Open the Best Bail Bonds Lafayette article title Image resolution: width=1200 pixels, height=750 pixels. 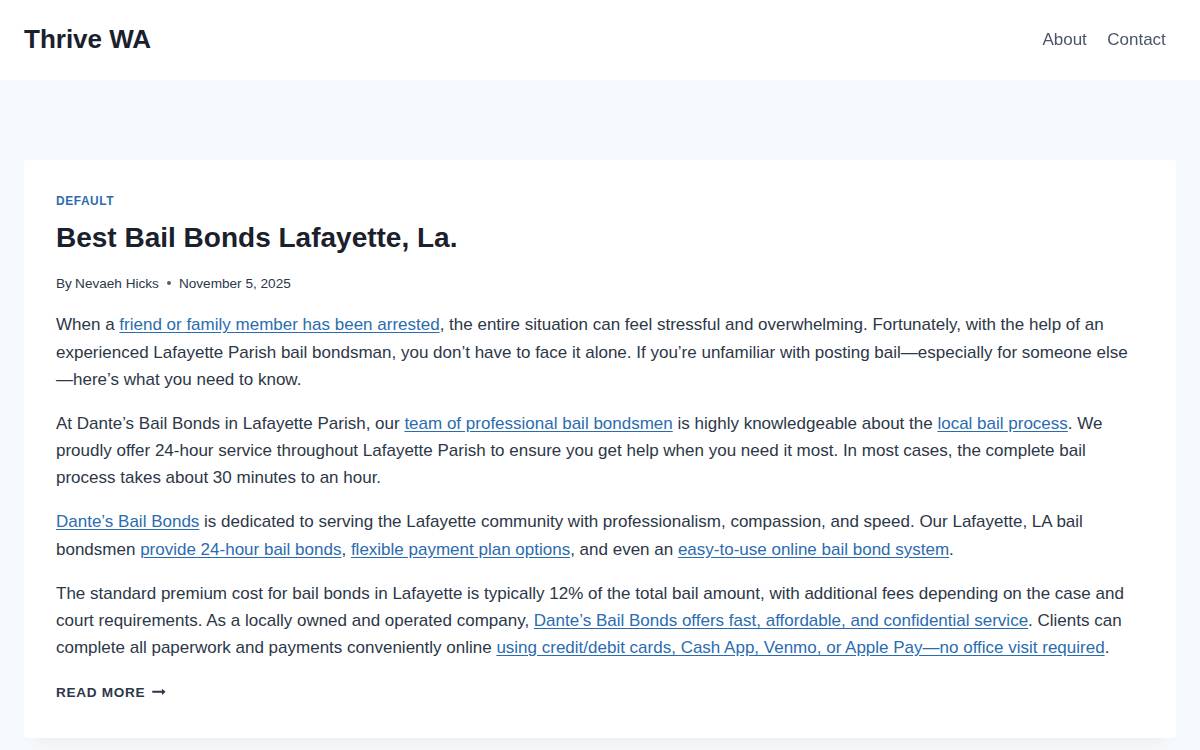[x=256, y=238]
